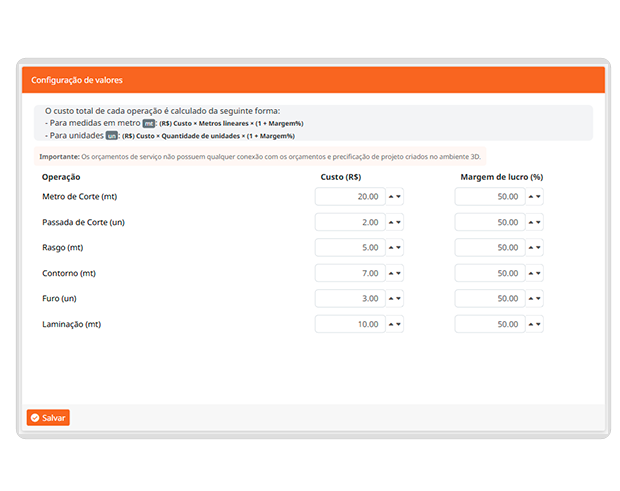Image resolution: width=620 pixels, height=491 pixels.
Task: Select the Furo profit margin input field
Action: point(488,299)
